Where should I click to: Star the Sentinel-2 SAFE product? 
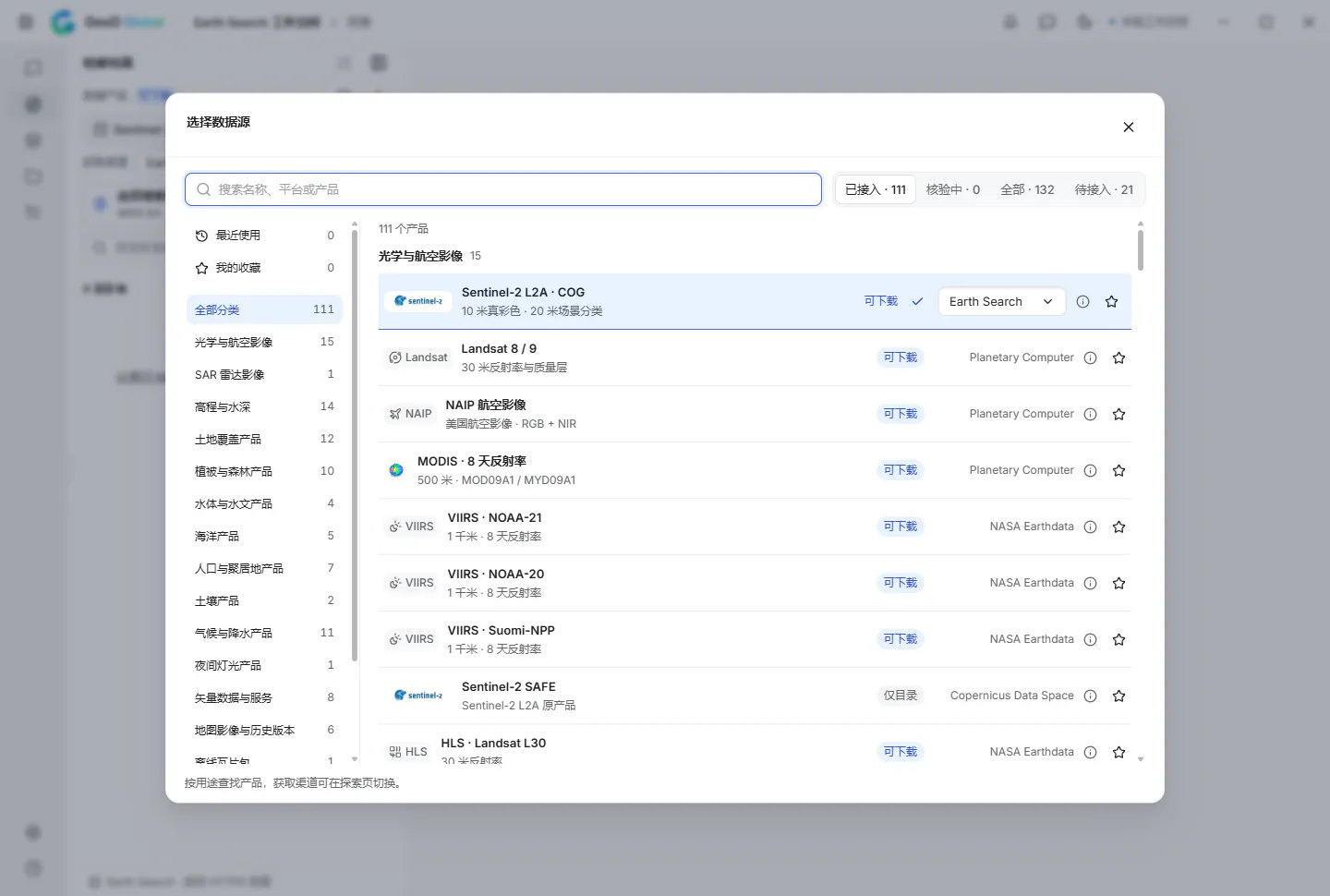pos(1118,696)
